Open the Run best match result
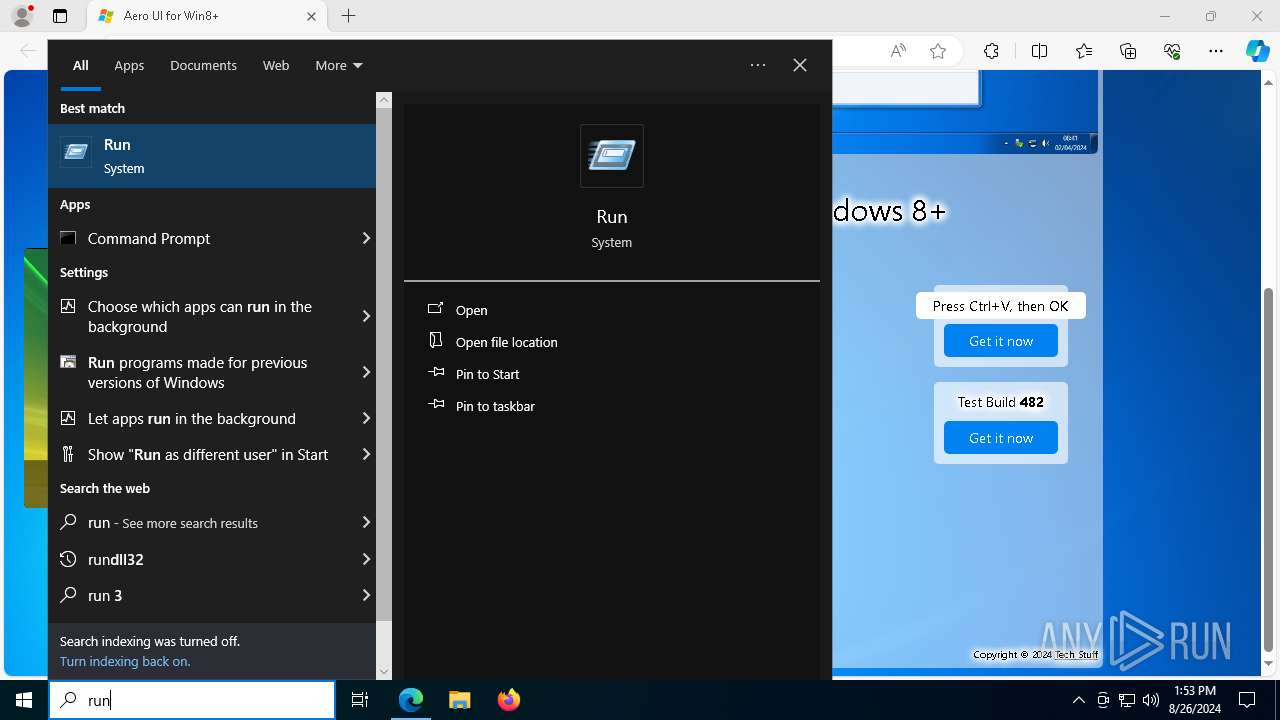The image size is (1280, 720). coord(212,156)
